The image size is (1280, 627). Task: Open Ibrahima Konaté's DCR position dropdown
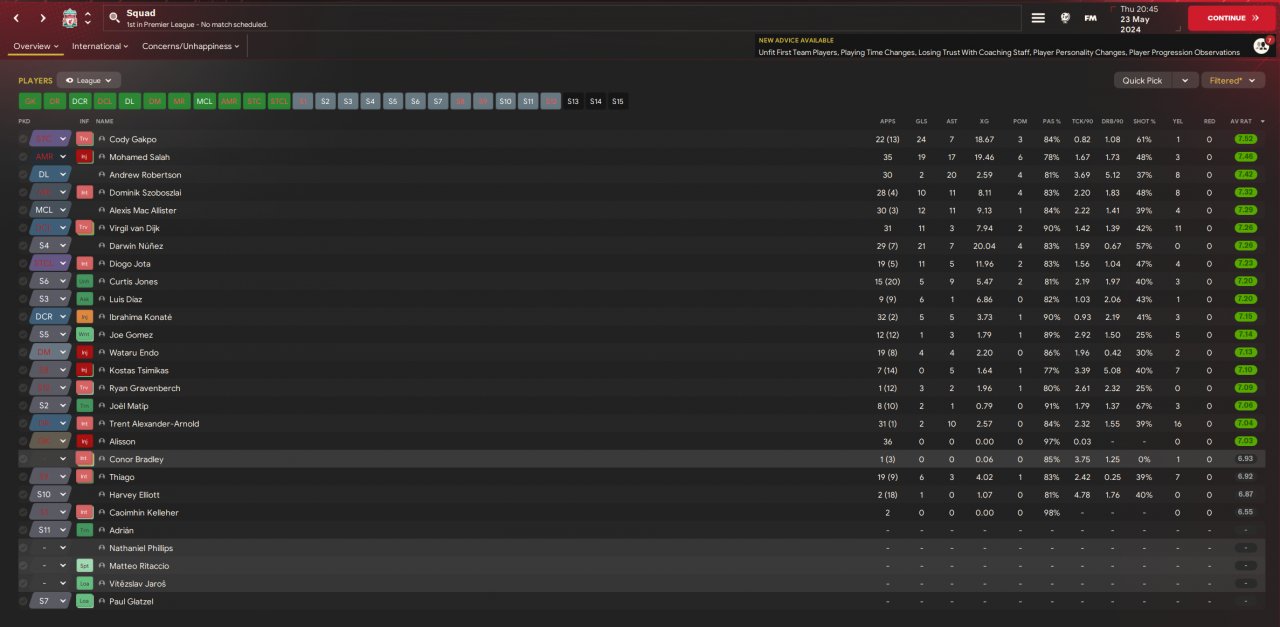click(x=50, y=317)
